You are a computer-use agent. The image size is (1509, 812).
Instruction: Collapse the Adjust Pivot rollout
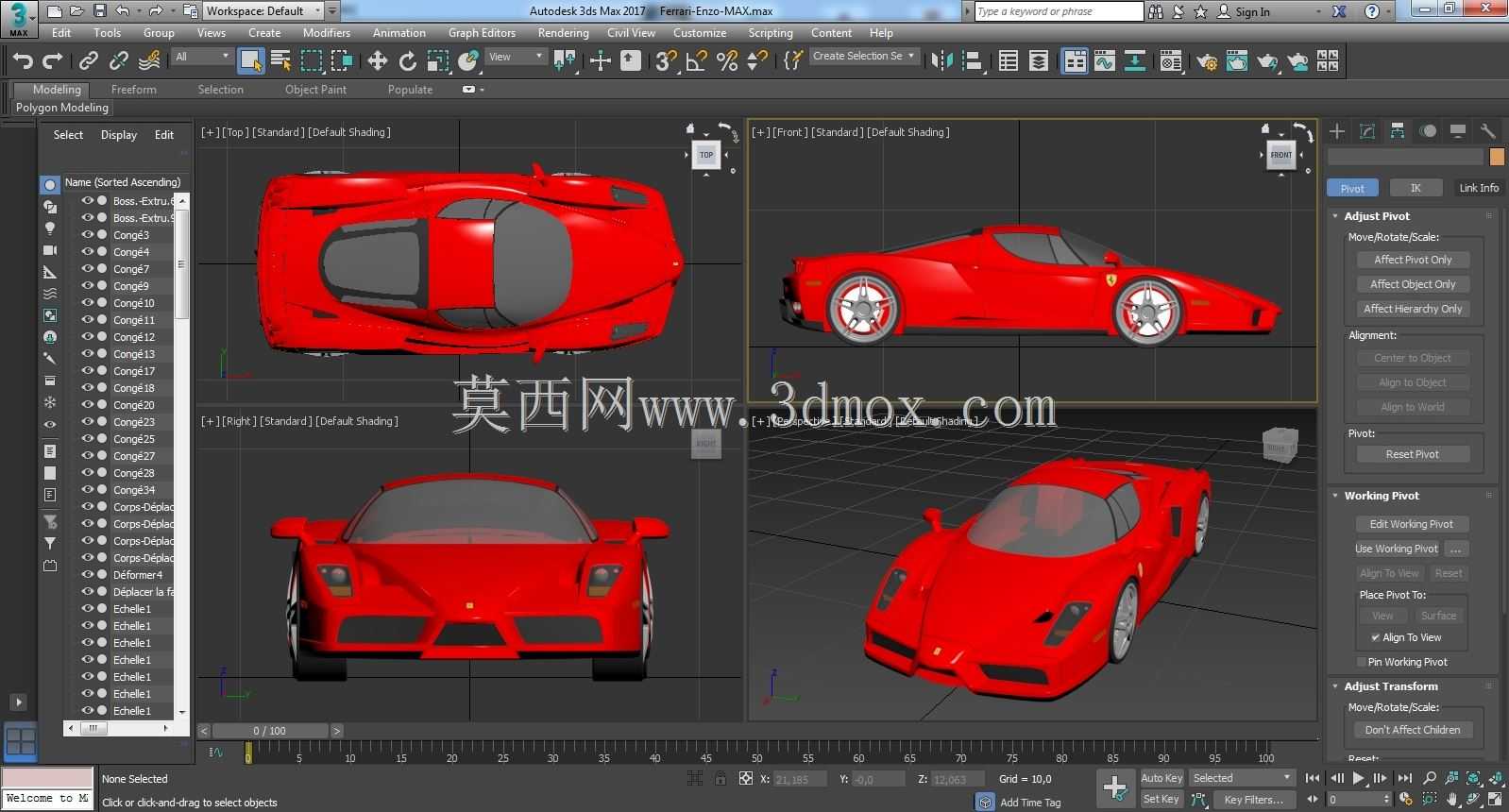point(1335,216)
